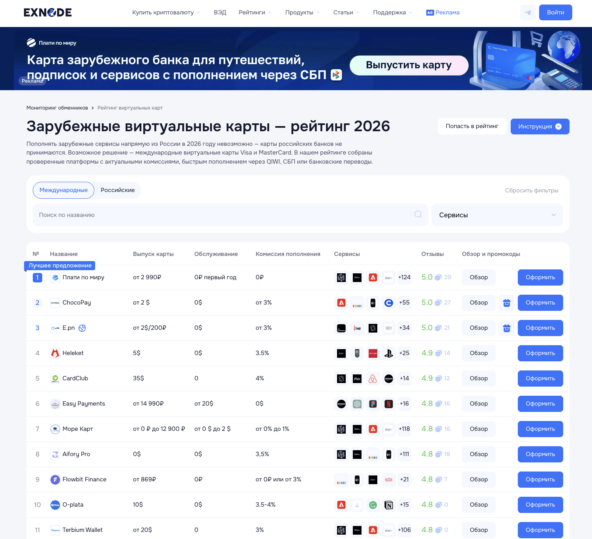
Task: Expand the Продукты menu
Action: pos(302,12)
